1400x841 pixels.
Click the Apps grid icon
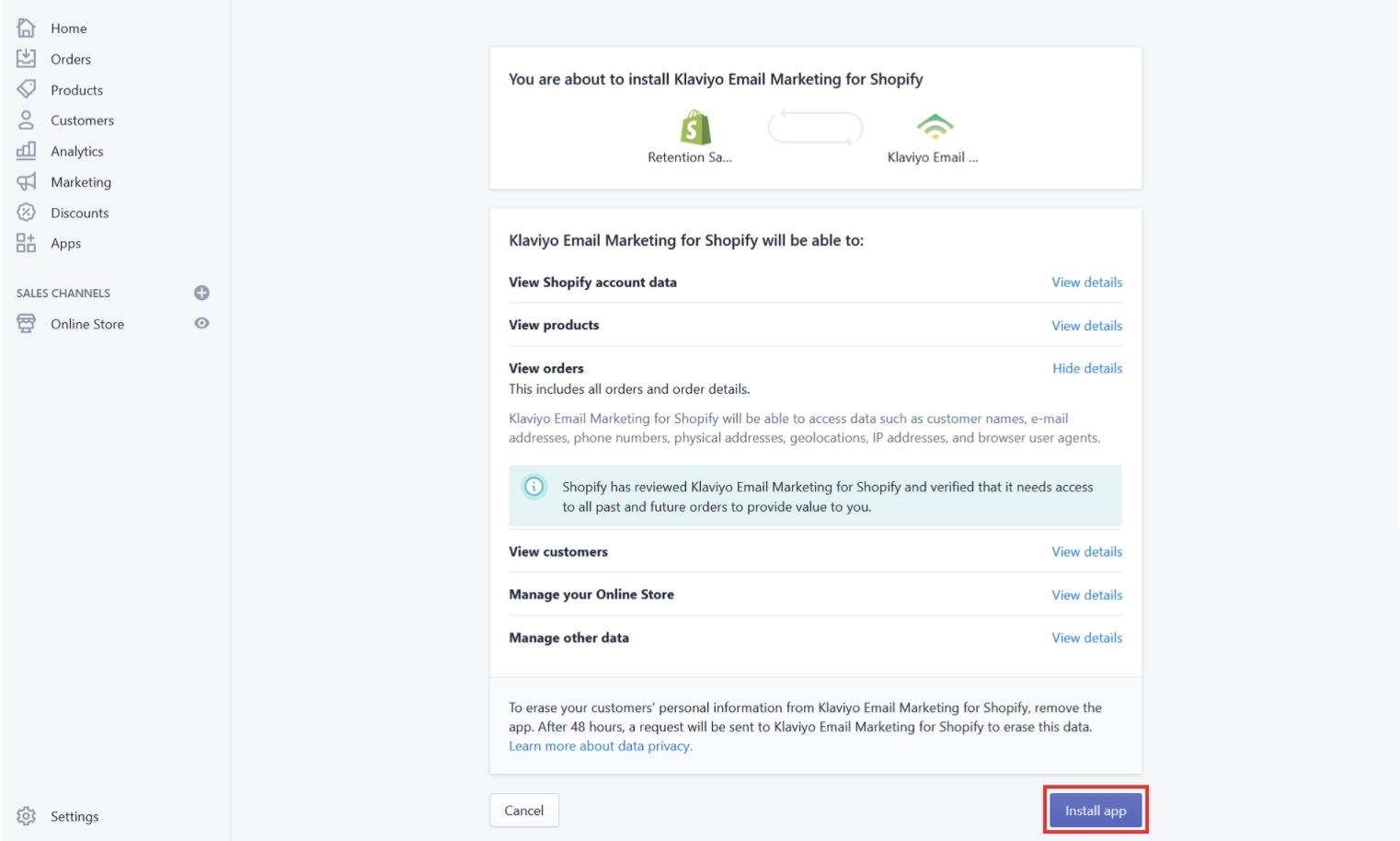(x=26, y=243)
